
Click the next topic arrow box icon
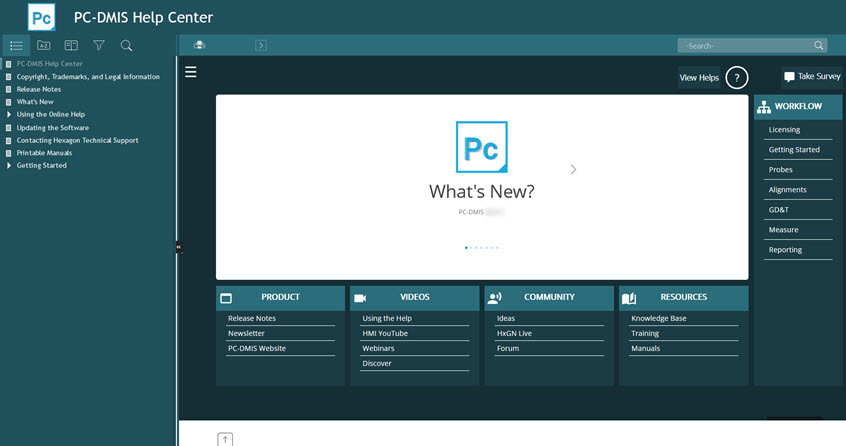[261, 45]
